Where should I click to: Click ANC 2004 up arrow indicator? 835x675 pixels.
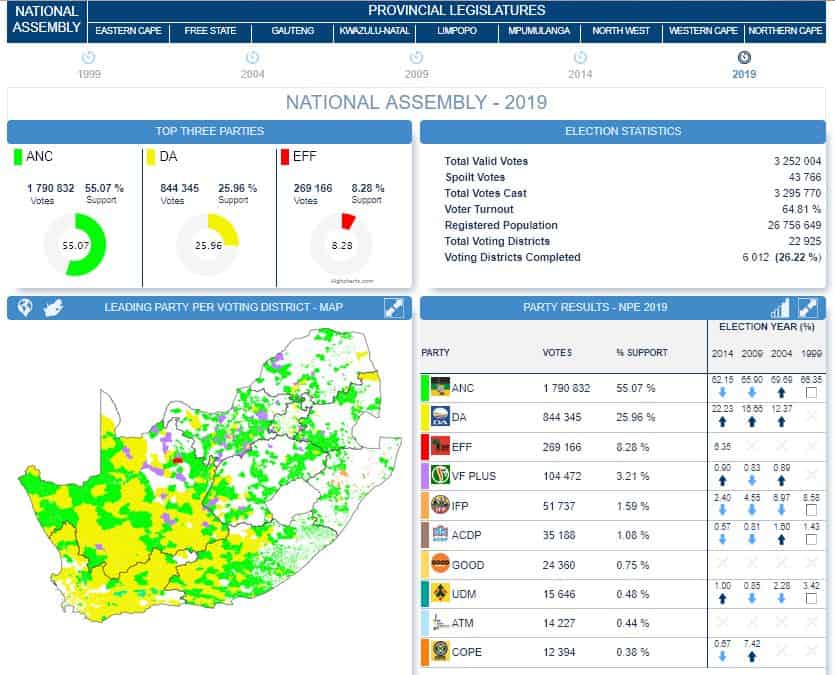click(x=781, y=393)
